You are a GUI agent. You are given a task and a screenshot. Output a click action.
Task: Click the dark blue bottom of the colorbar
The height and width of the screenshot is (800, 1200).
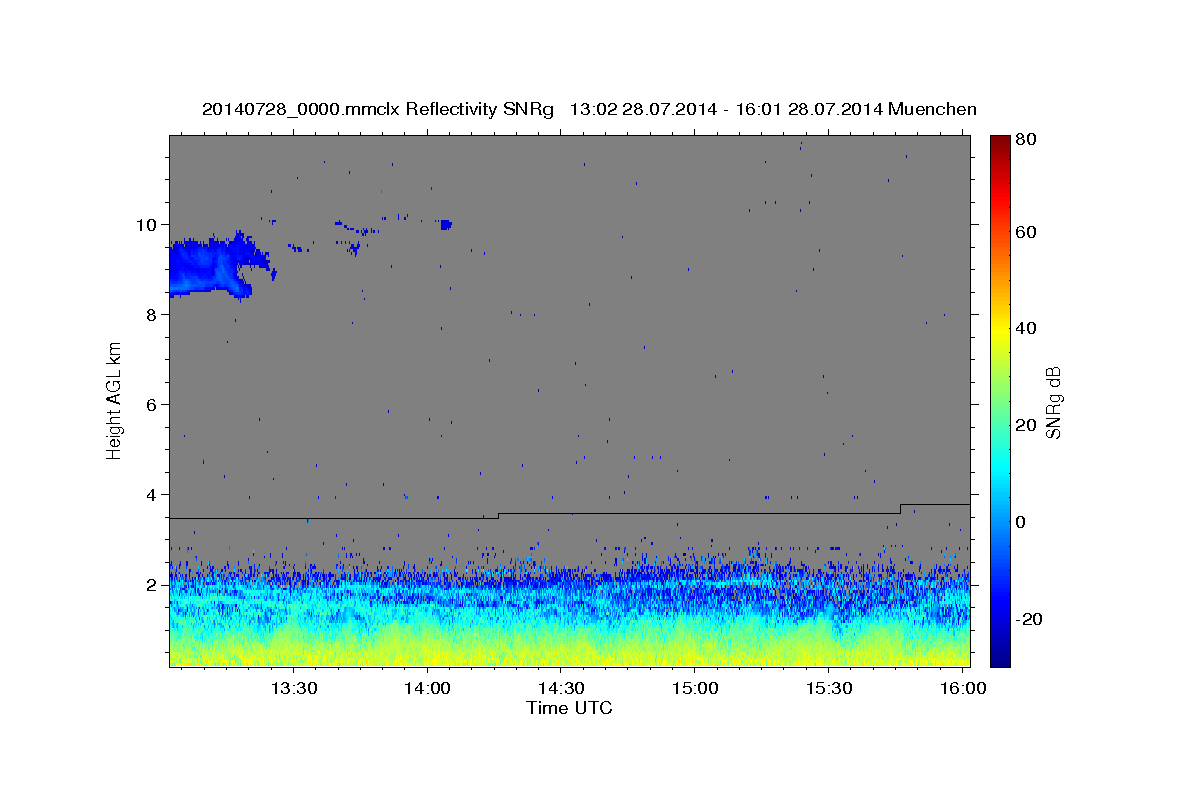[1000, 657]
